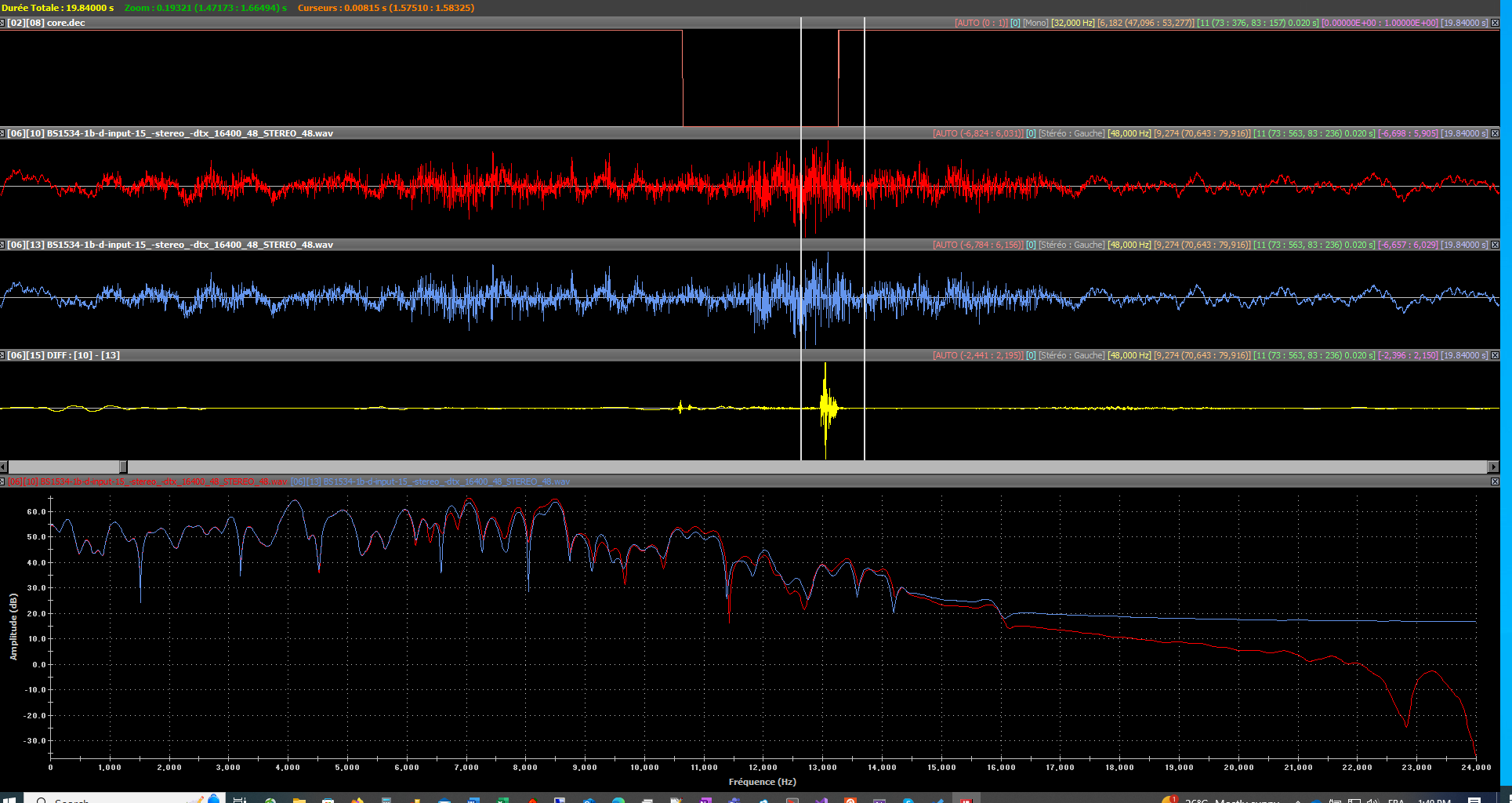Toggle [AUTO (-2,441 : 2,195)] scale on DIFF track
The image size is (1512, 803).
click(977, 355)
